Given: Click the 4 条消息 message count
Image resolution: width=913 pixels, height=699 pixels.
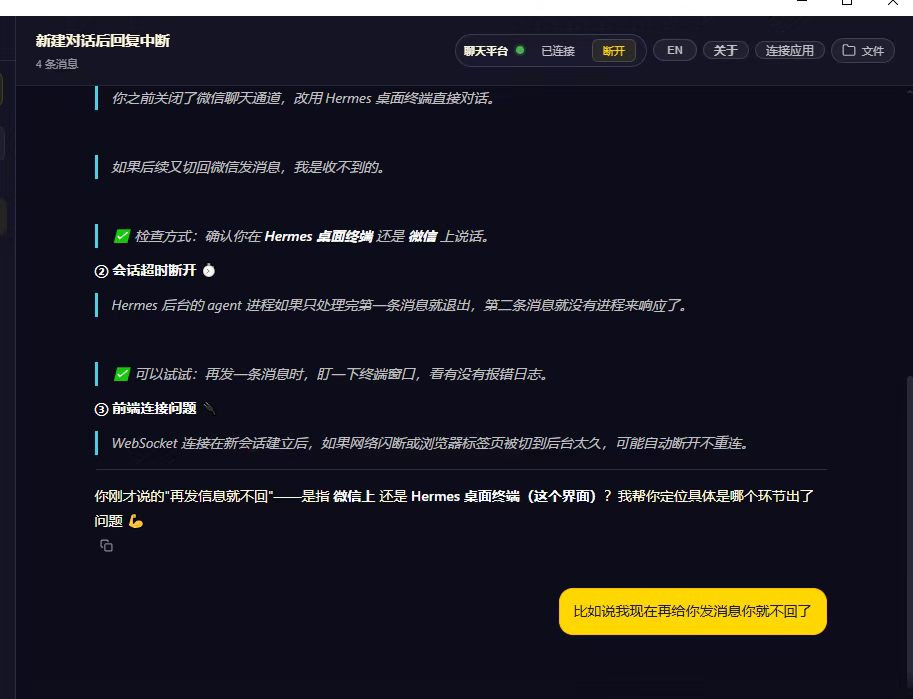Looking at the screenshot, I should tap(56, 64).
